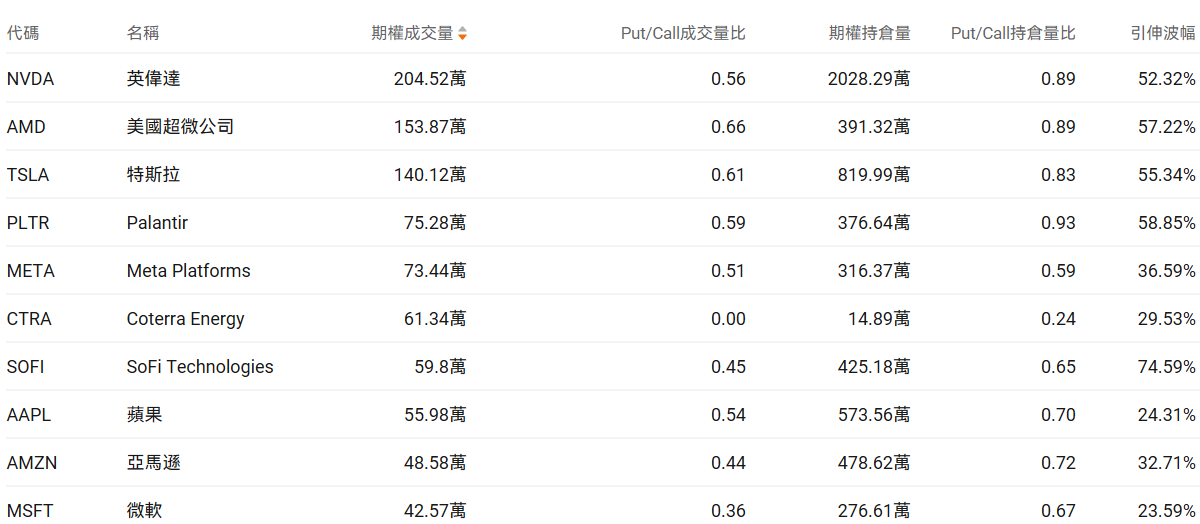Select the 英偉達 stock name
This screenshot has height=524, width=1200.
(x=154, y=79)
